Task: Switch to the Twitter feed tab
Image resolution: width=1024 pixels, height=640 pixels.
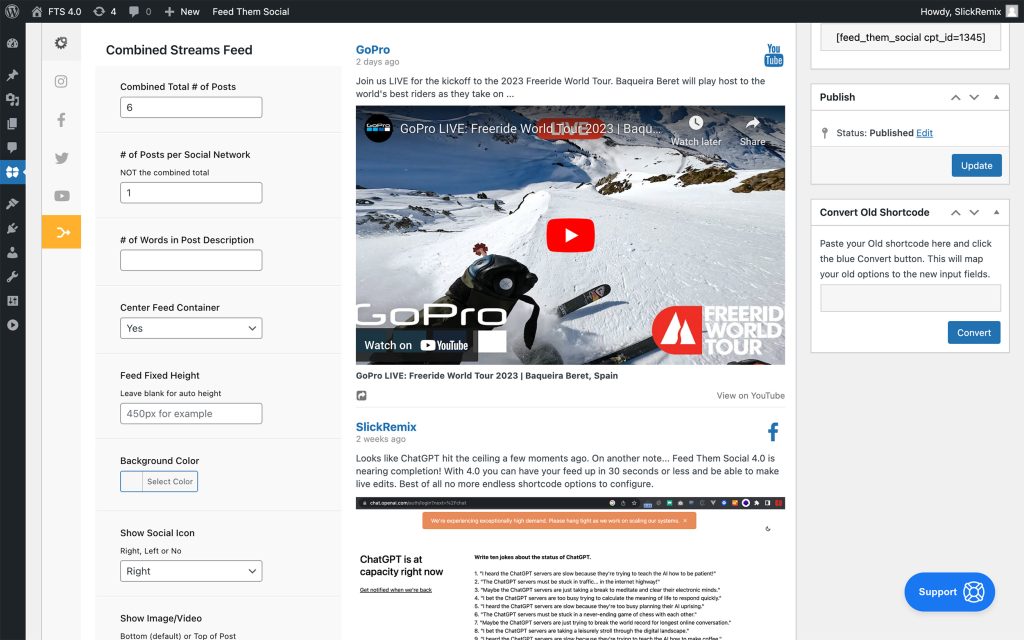Action: point(61,158)
